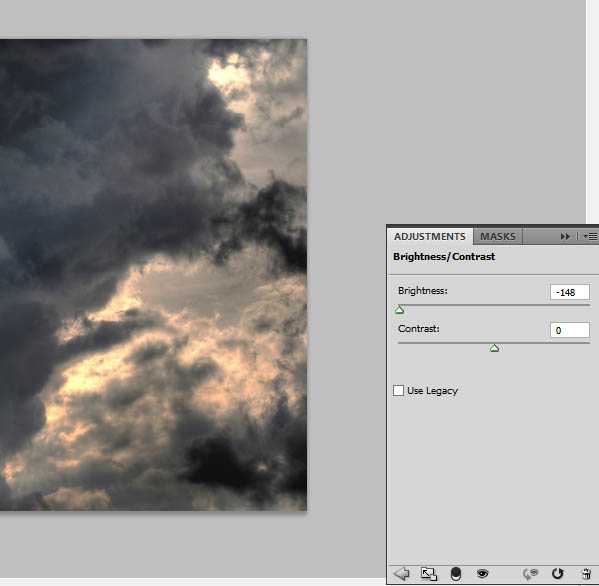599x586 pixels.
Task: Switch to the MASKS tab
Action: [x=497, y=236]
